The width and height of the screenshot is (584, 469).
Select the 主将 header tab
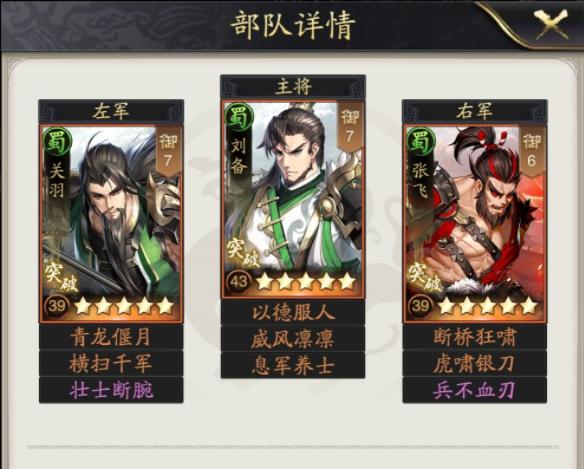pos(293,87)
